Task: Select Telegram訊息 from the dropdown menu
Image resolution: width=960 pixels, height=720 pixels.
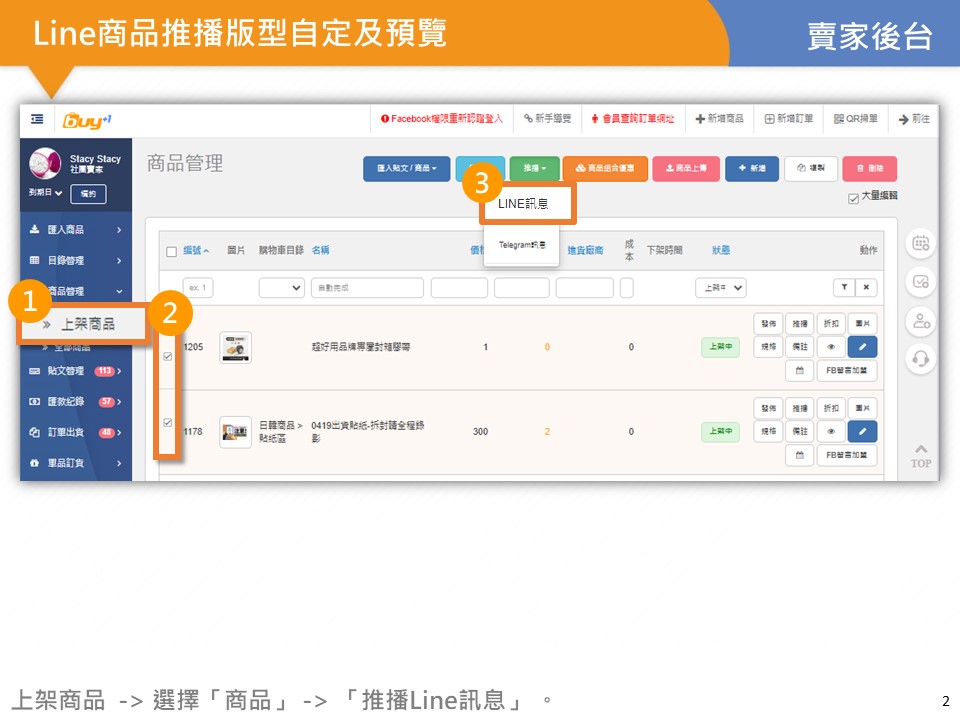Action: coord(523,245)
